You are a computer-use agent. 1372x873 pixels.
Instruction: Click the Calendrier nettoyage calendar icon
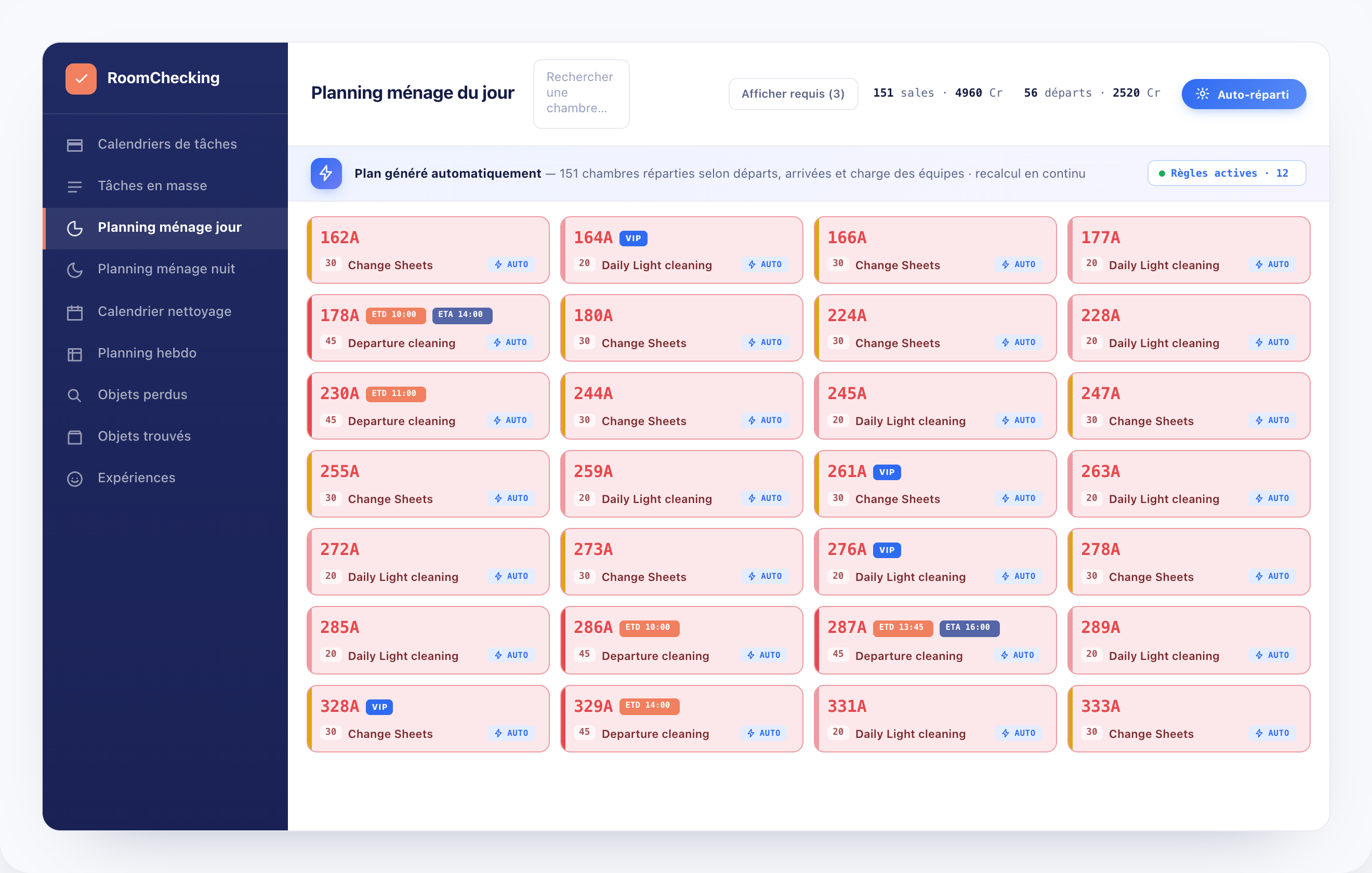pyautogui.click(x=75, y=312)
